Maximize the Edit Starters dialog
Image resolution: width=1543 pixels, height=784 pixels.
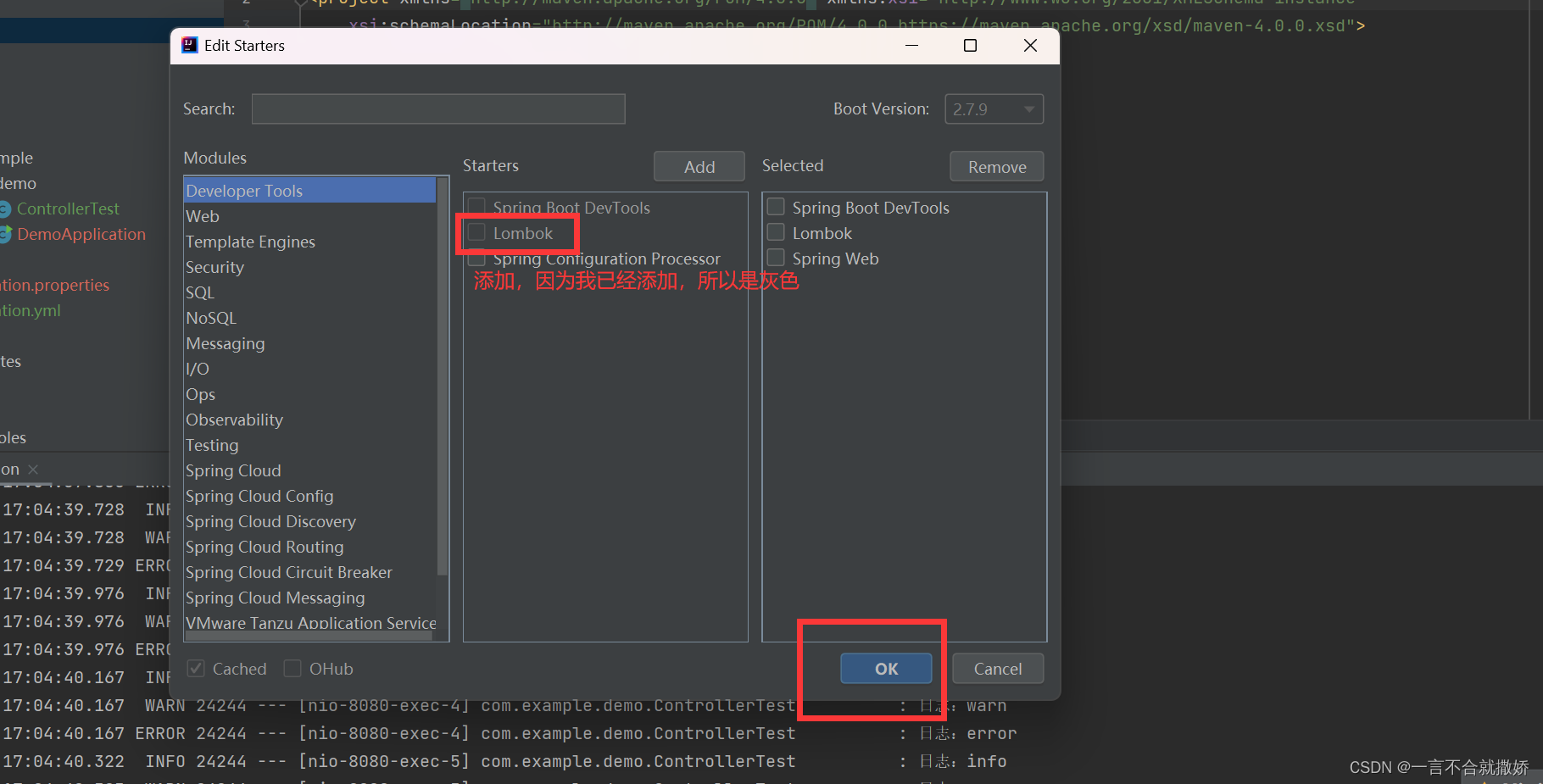click(x=971, y=45)
